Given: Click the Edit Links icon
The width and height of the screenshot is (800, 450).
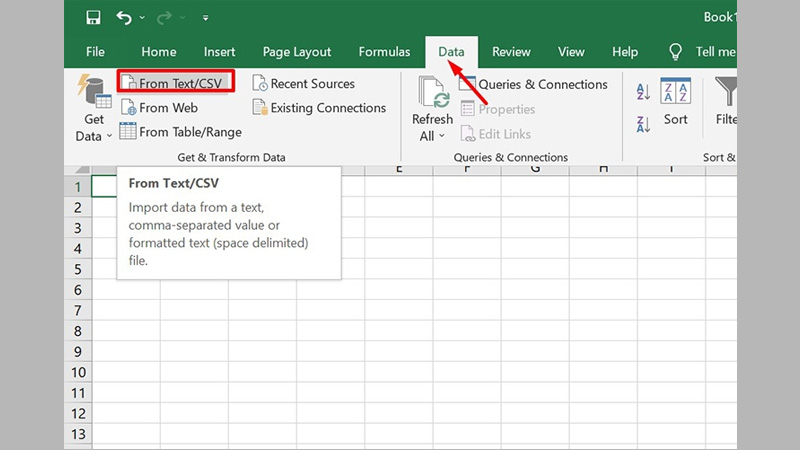Looking at the screenshot, I should (x=468, y=134).
